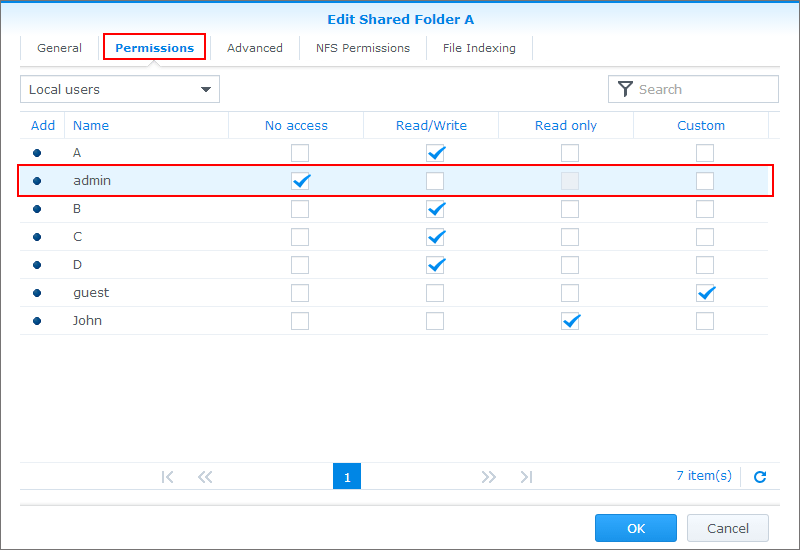
Task: Check Custom for user D
Action: tap(705, 265)
